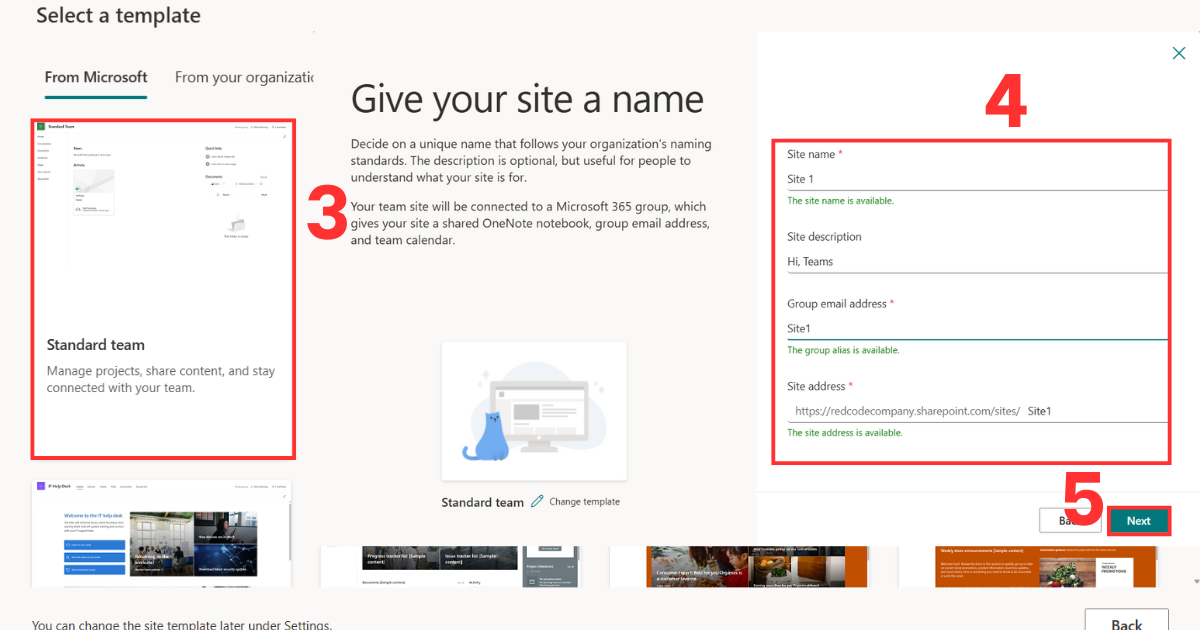The width and height of the screenshot is (1200, 630).
Task: Switch to the From your organization tab
Action: coord(243,77)
